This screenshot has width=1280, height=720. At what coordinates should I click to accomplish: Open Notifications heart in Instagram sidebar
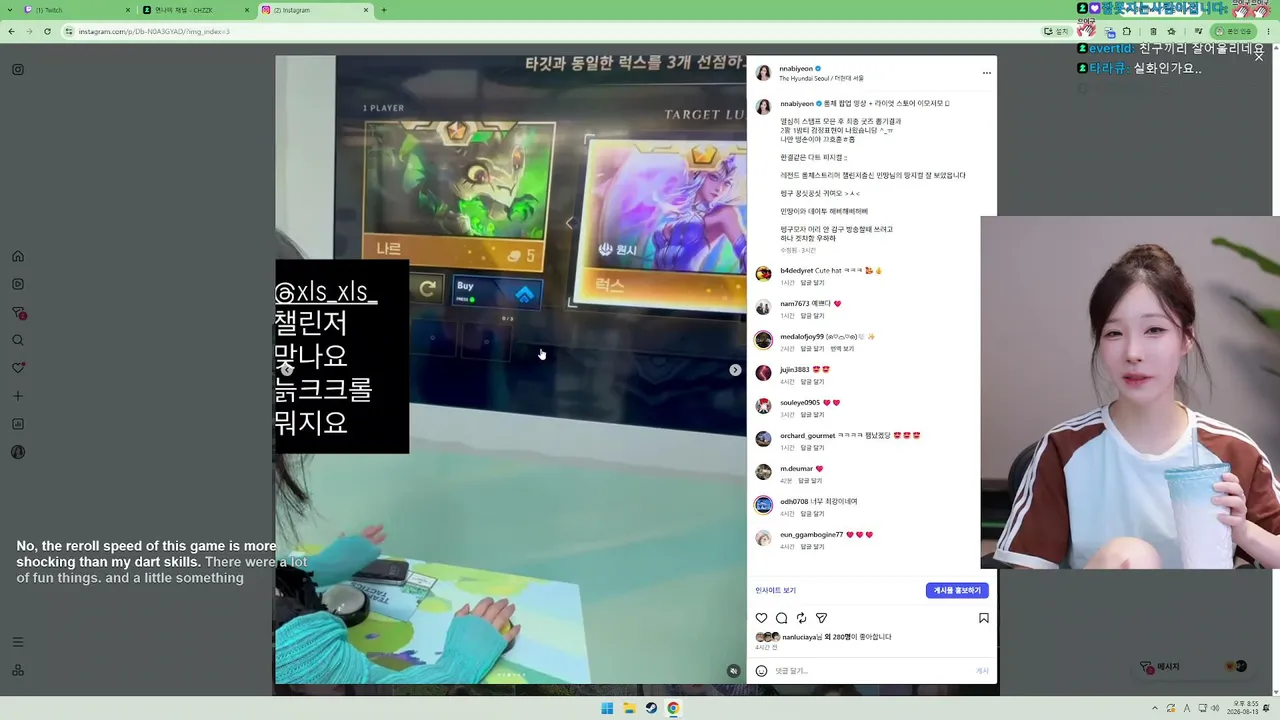pos(18,368)
